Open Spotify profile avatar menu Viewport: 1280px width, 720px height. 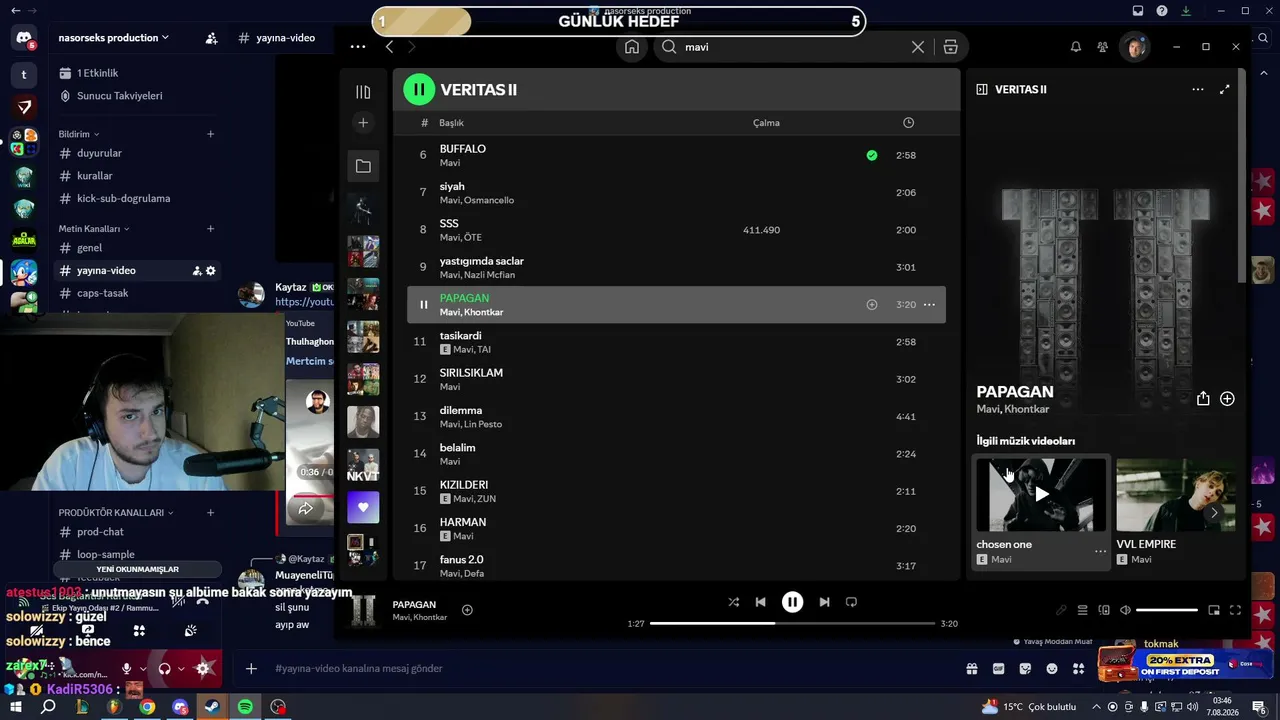coord(1134,47)
